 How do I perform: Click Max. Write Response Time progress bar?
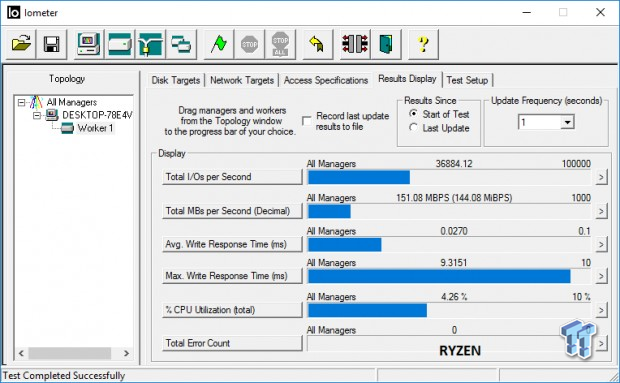click(449, 276)
